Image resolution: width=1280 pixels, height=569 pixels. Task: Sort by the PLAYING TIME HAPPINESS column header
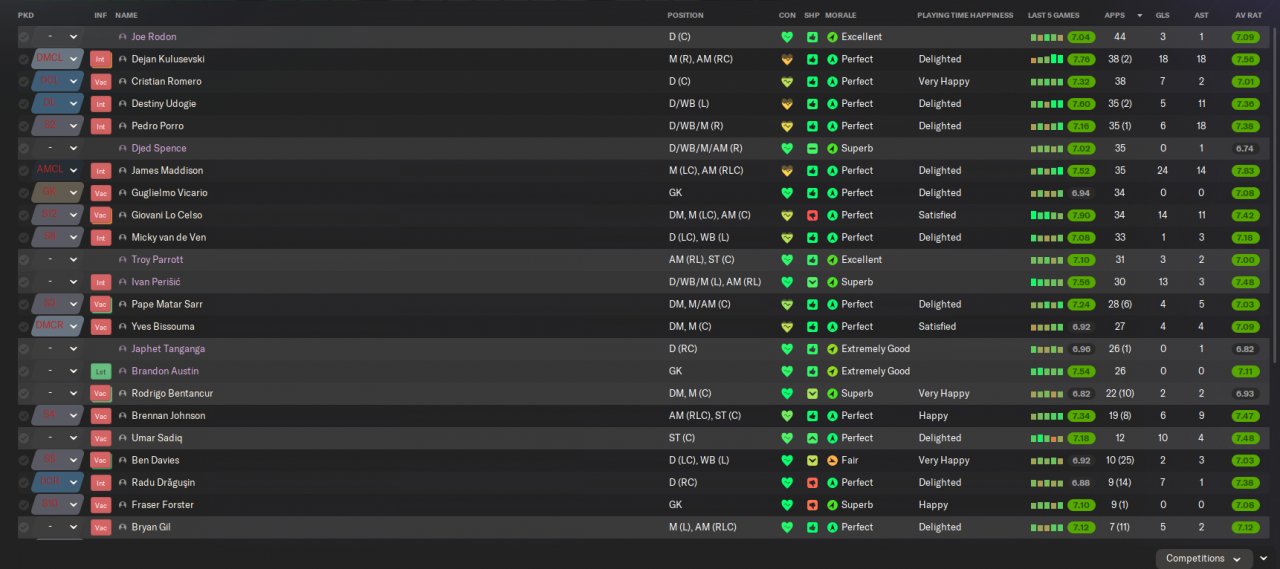[x=965, y=15]
